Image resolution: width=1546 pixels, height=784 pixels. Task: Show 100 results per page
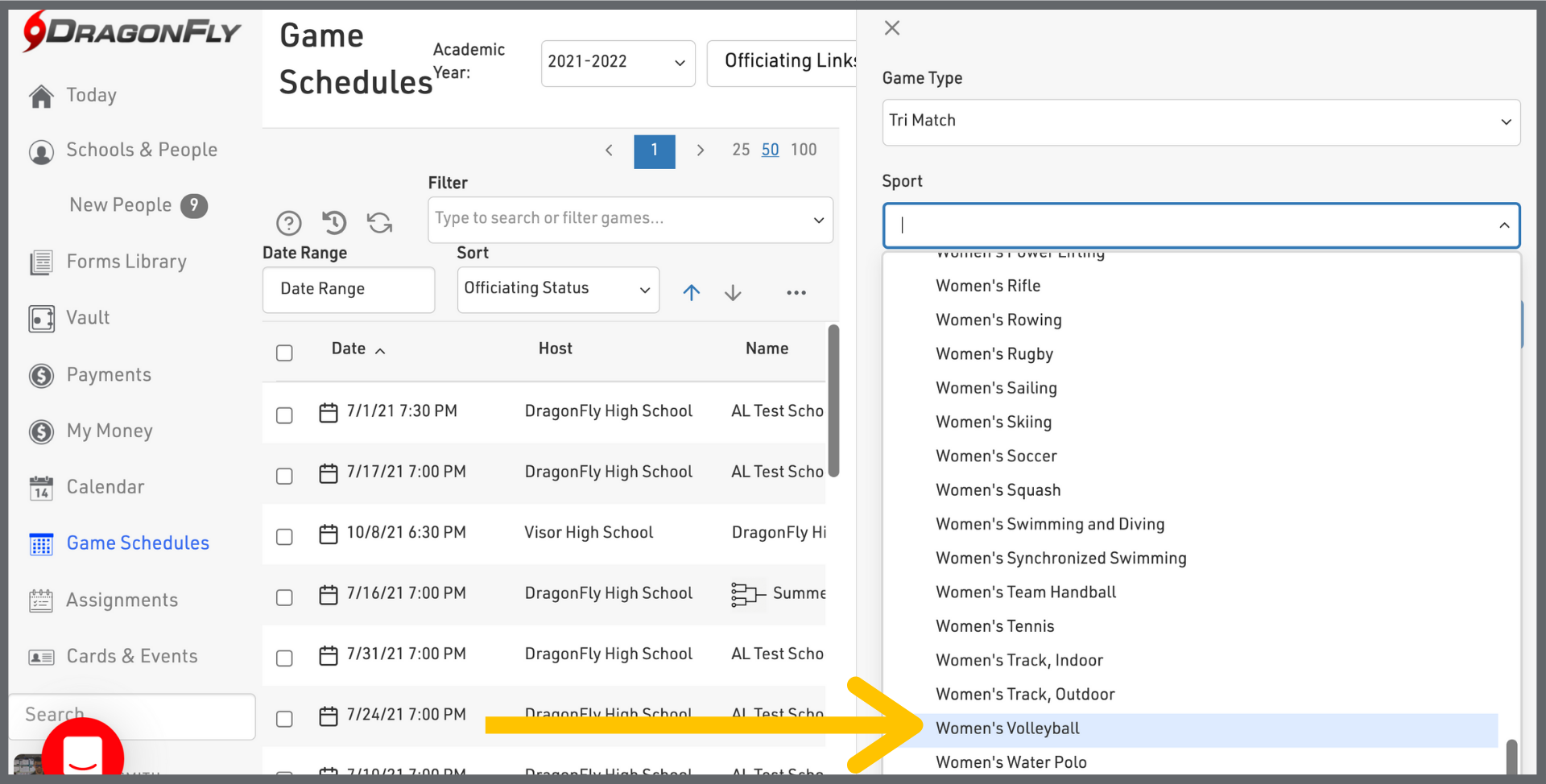803,150
